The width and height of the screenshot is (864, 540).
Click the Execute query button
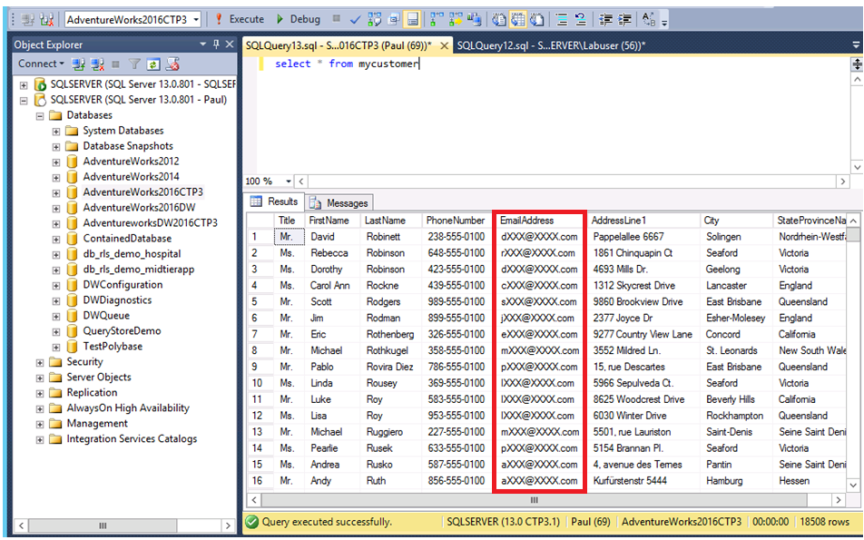239,19
